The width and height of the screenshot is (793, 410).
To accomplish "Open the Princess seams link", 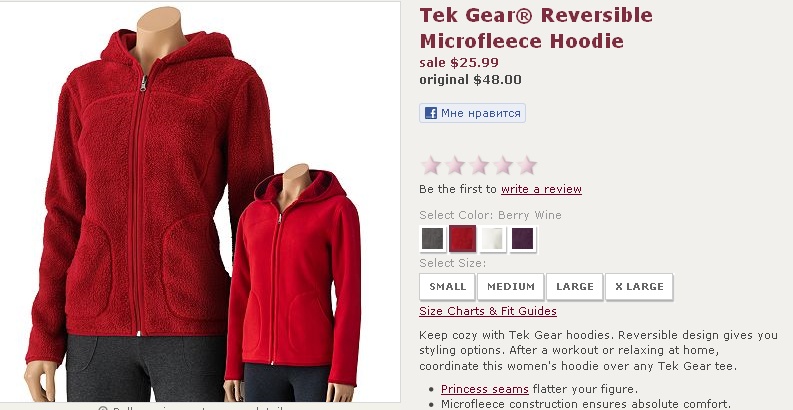I will click(x=484, y=389).
